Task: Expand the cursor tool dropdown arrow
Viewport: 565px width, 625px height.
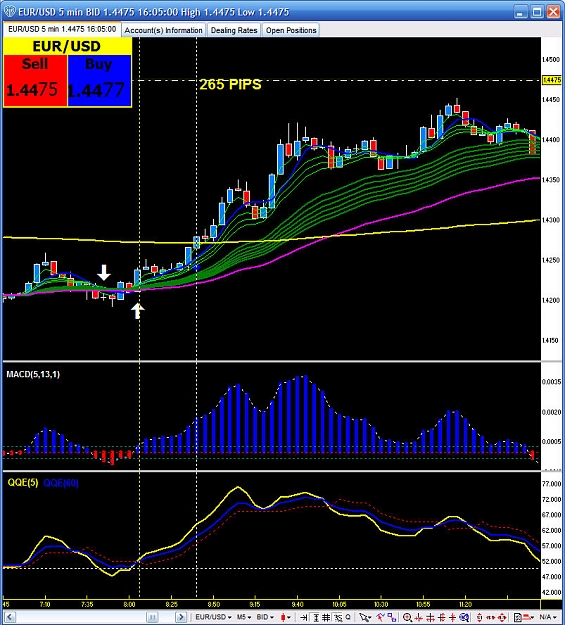Action: coord(370,617)
